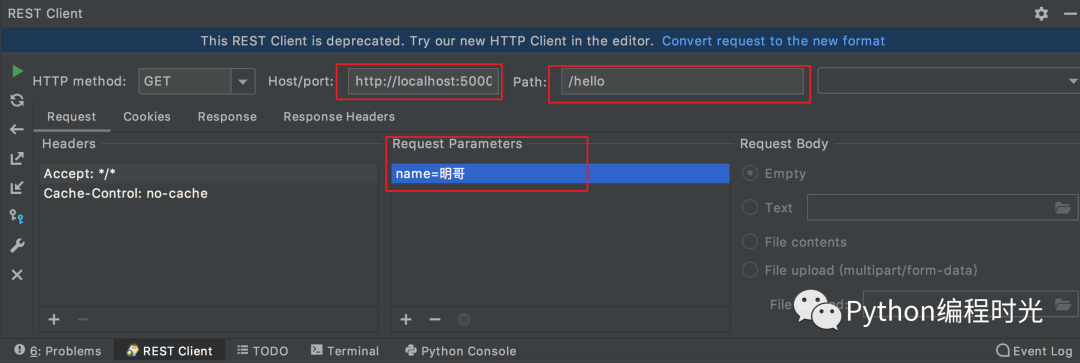This screenshot has height=363, width=1080.
Task: Switch to the Cookies tab
Action: click(x=147, y=116)
